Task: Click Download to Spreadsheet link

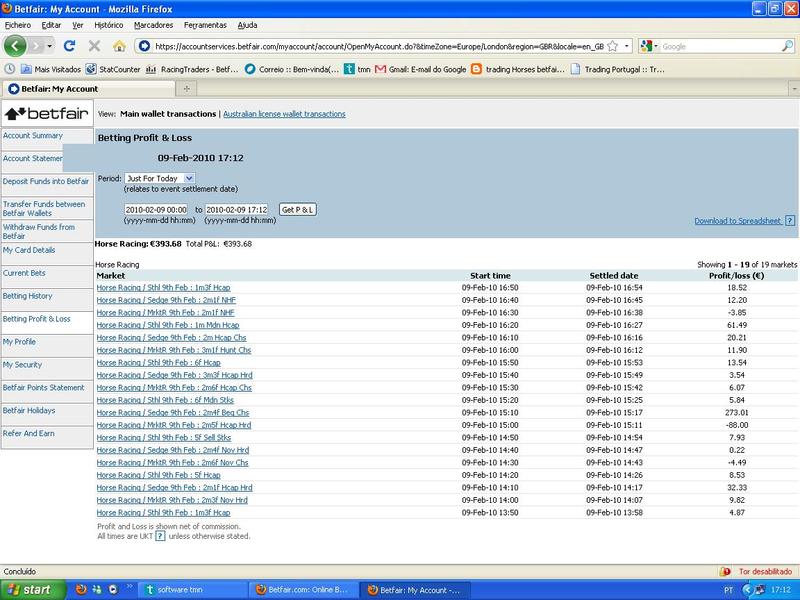Action: point(738,220)
